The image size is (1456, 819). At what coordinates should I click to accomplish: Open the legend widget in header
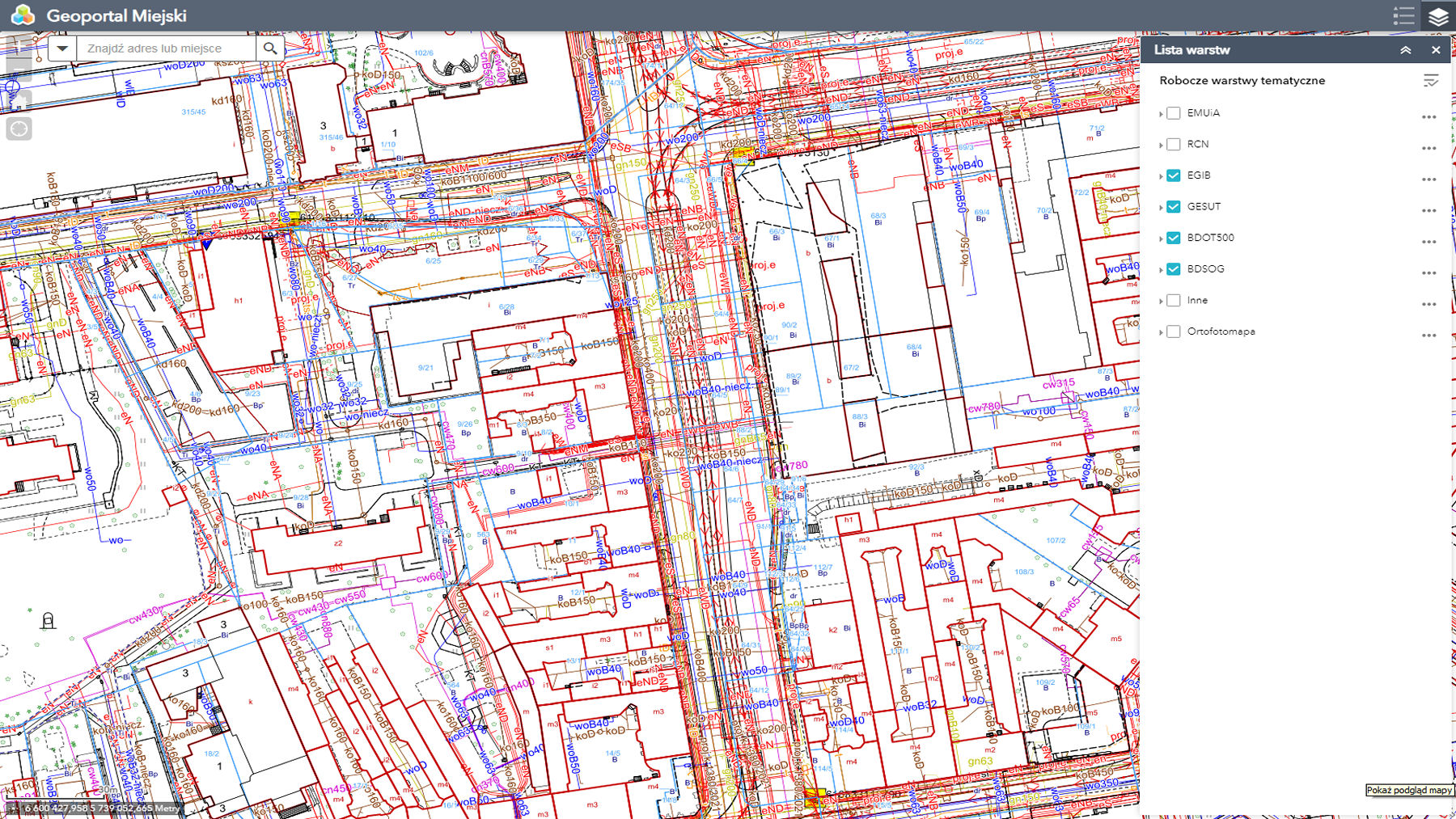click(x=1403, y=15)
